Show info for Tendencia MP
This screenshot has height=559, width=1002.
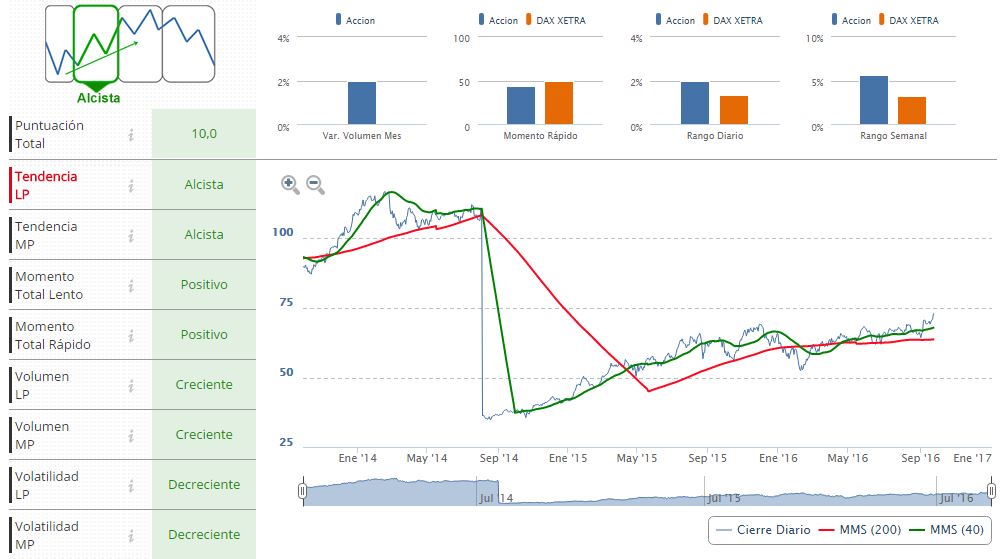pyautogui.click(x=131, y=235)
